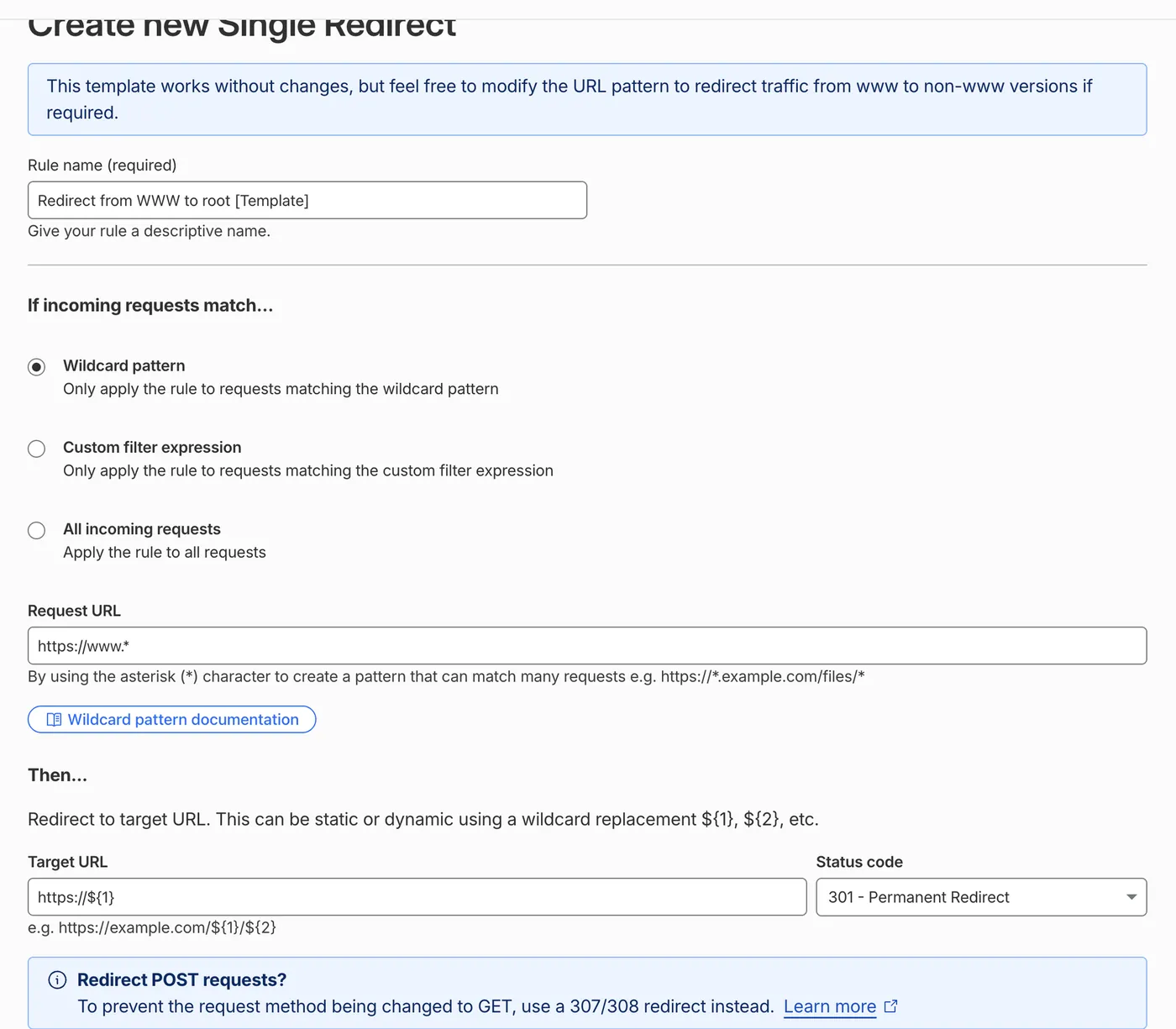Viewport: 1176px width, 1029px height.
Task: Click the 'Give your rule a descriptive name.' hint
Action: (x=149, y=231)
